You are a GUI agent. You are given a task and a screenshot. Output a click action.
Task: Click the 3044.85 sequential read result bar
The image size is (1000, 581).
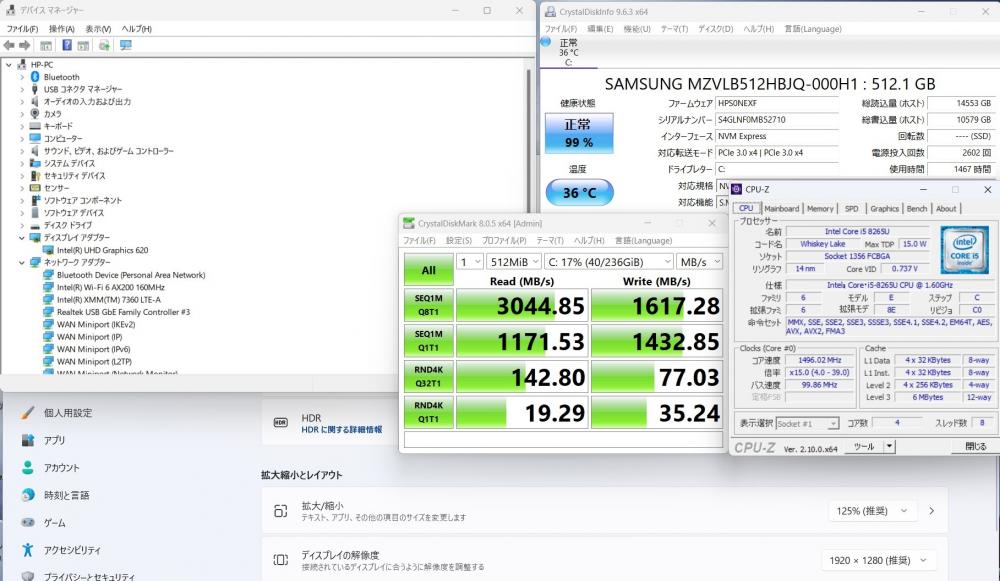coord(522,305)
